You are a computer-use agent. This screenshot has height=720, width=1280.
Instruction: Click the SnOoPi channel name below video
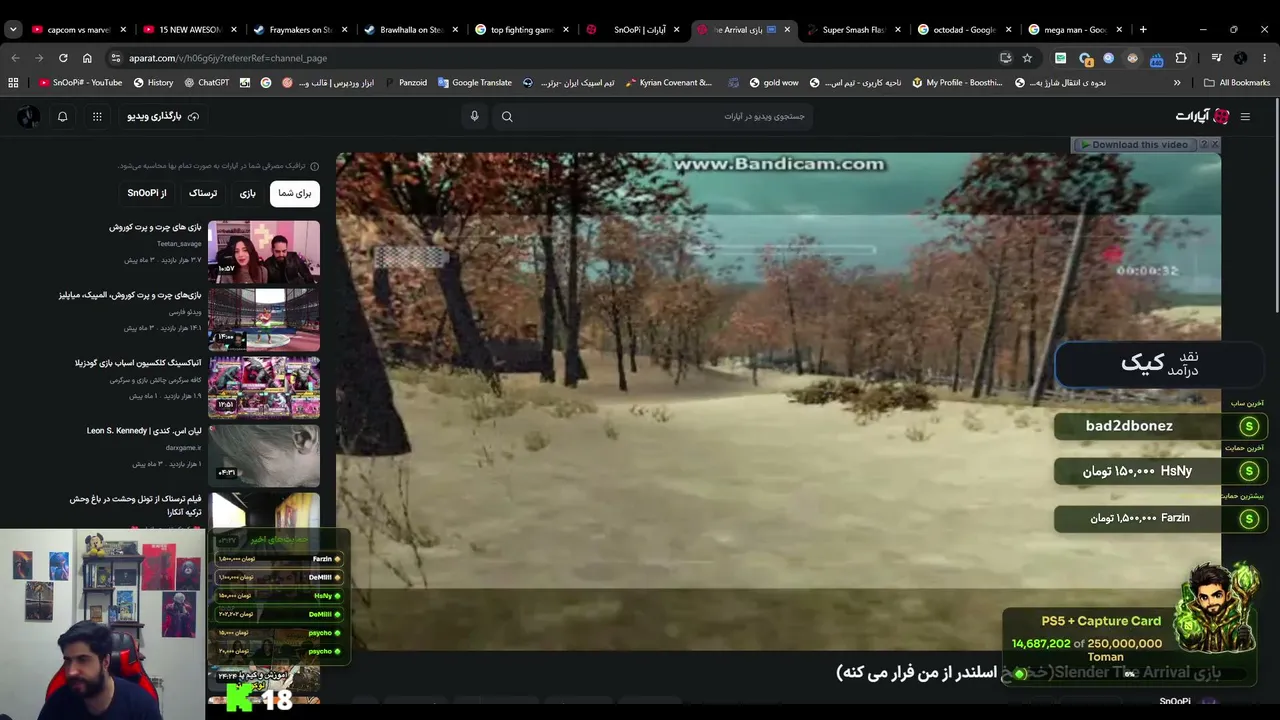coord(1175,702)
